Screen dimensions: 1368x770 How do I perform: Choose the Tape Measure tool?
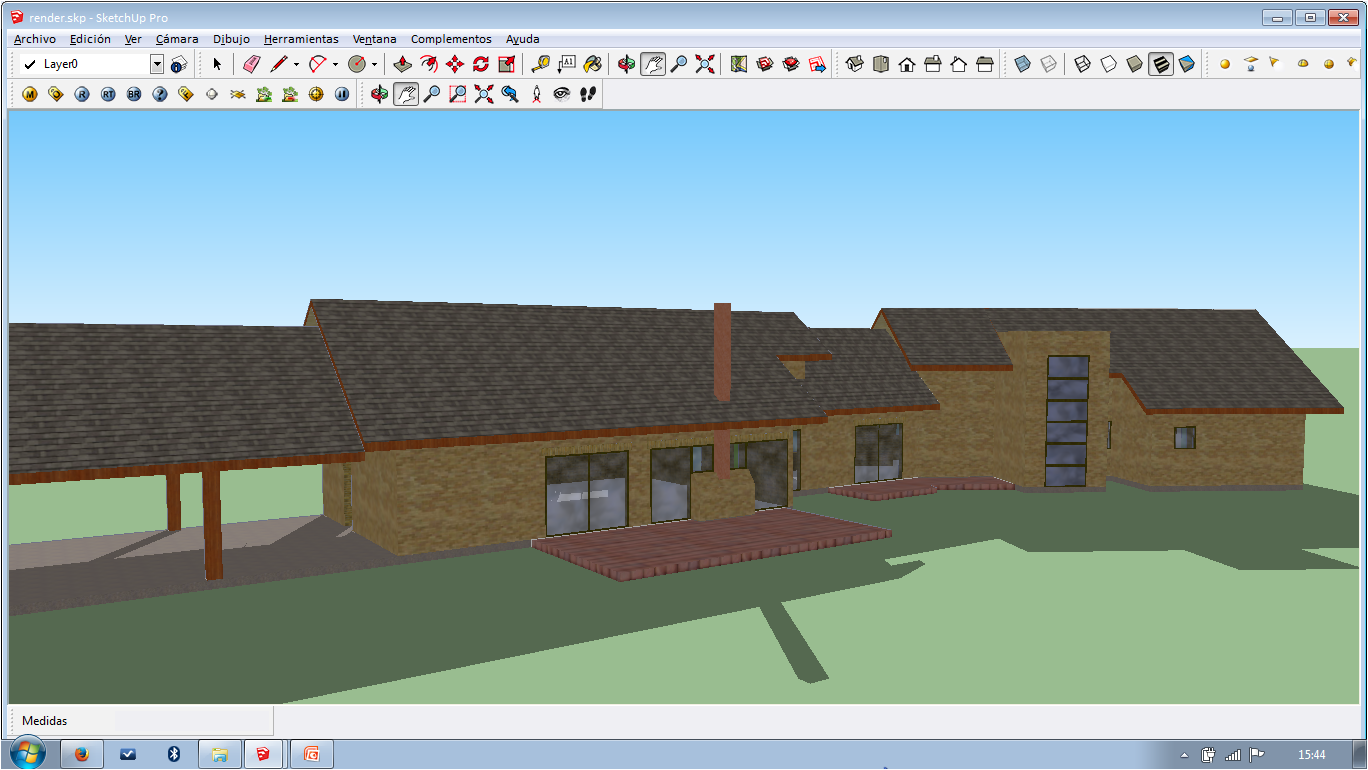[x=540, y=64]
